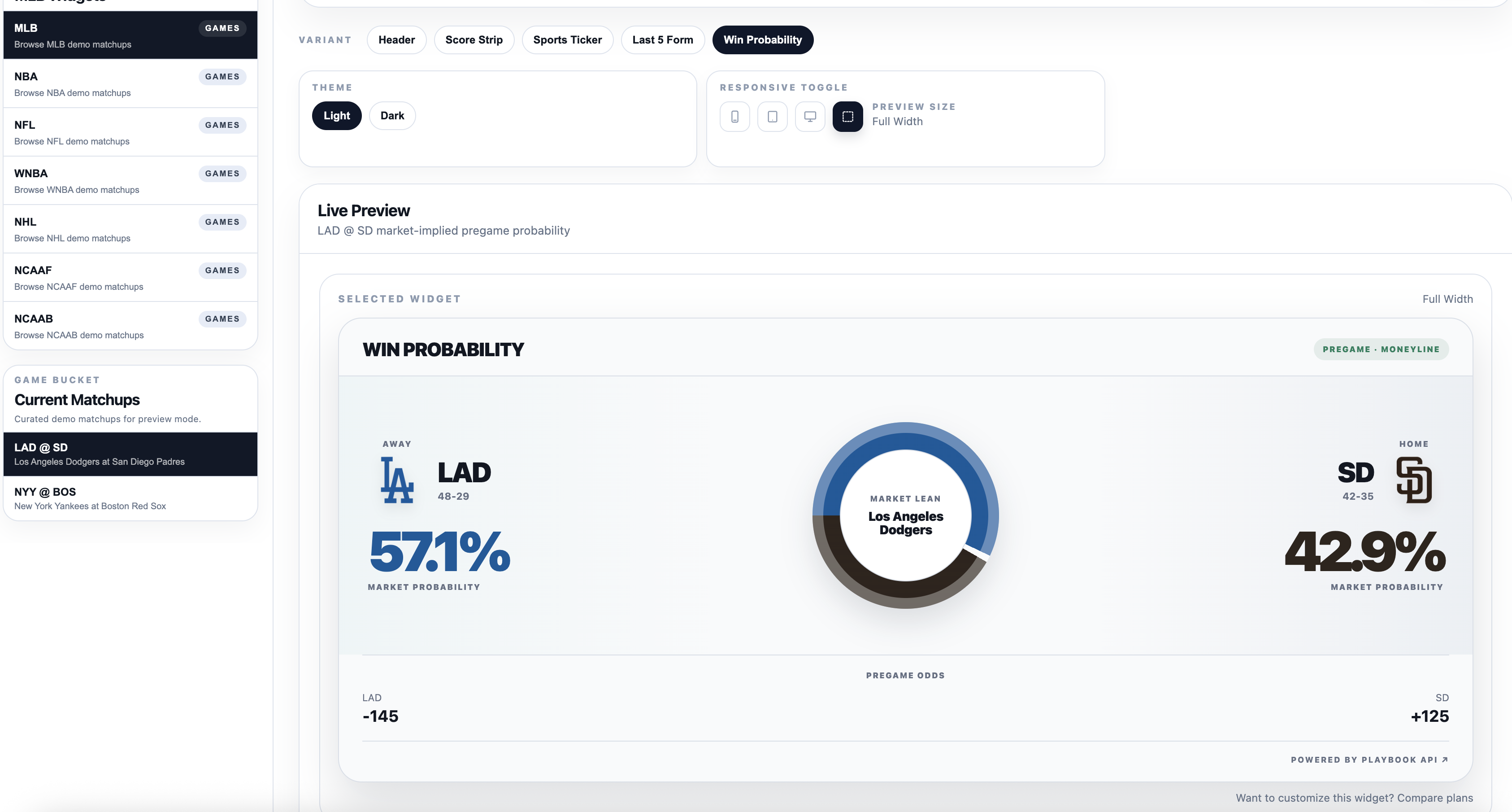Choose the Score Strip variant
This screenshot has width=1512, height=812.
pos(474,40)
